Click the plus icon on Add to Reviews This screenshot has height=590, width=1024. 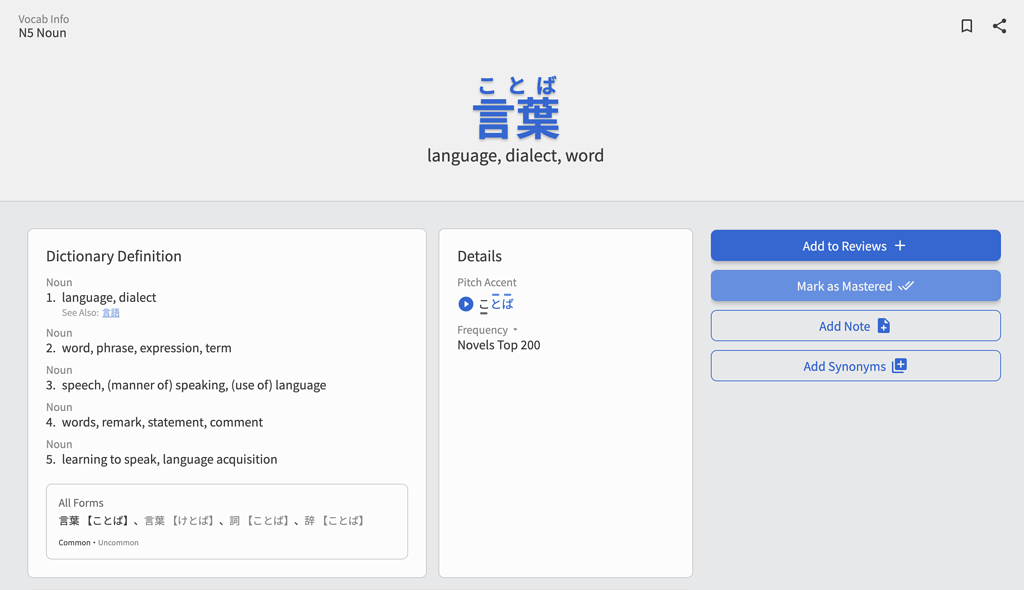[900, 246]
